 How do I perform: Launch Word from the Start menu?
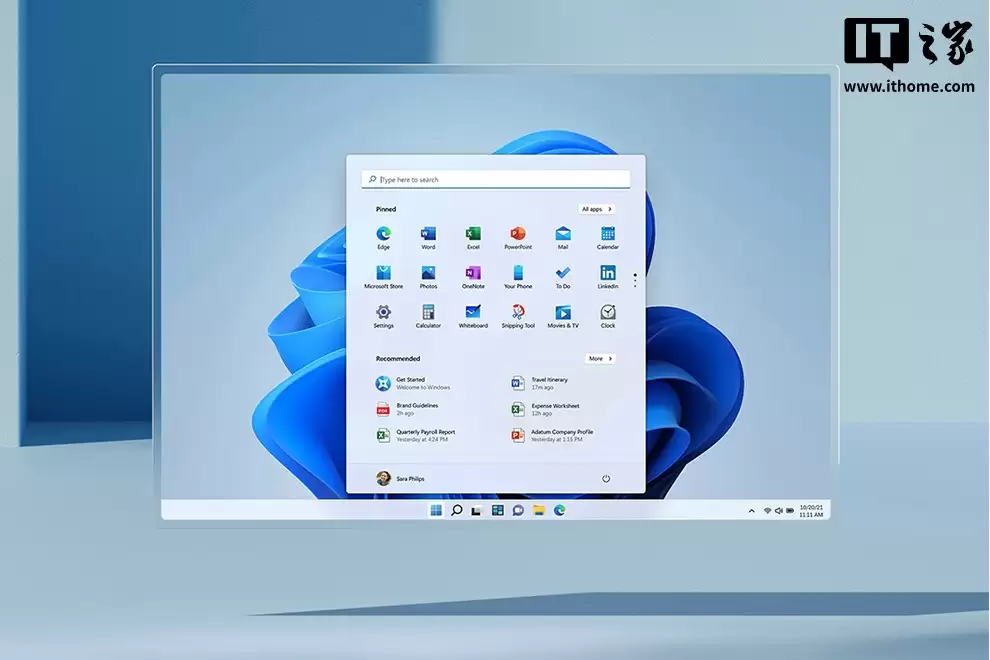428,235
